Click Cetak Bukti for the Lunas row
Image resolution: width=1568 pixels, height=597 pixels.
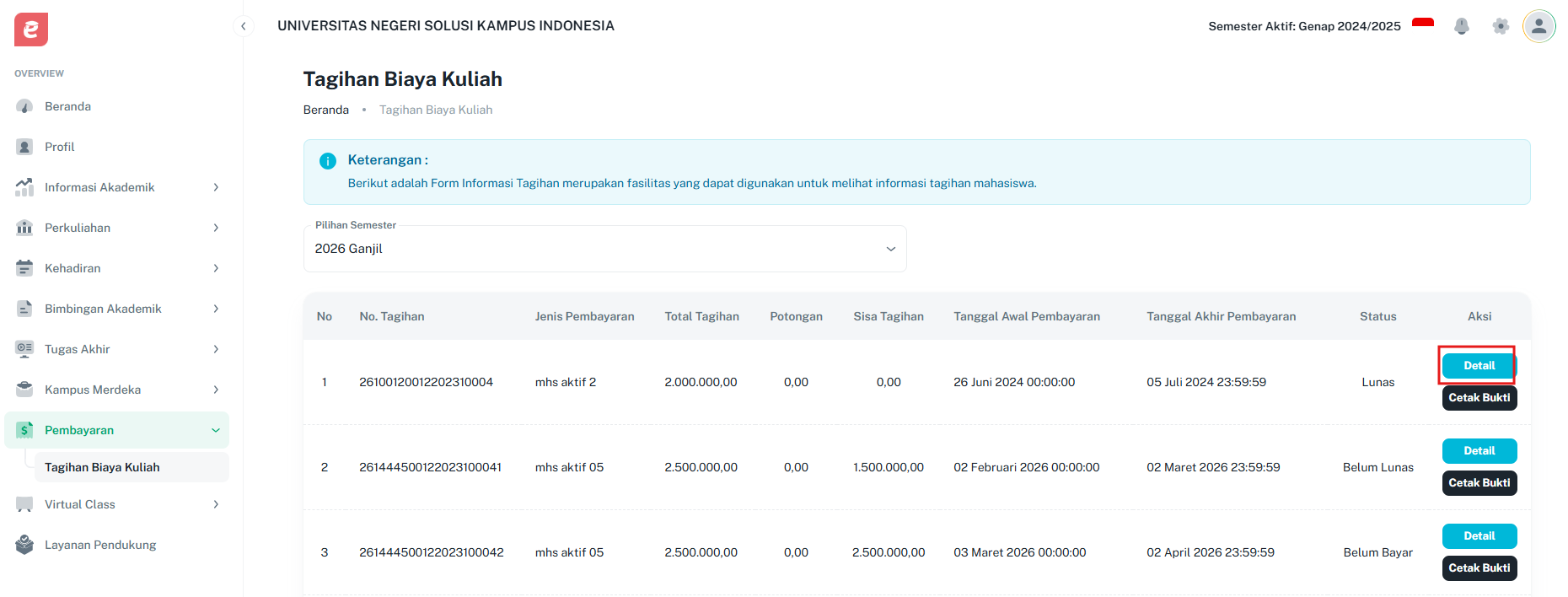pyautogui.click(x=1479, y=398)
